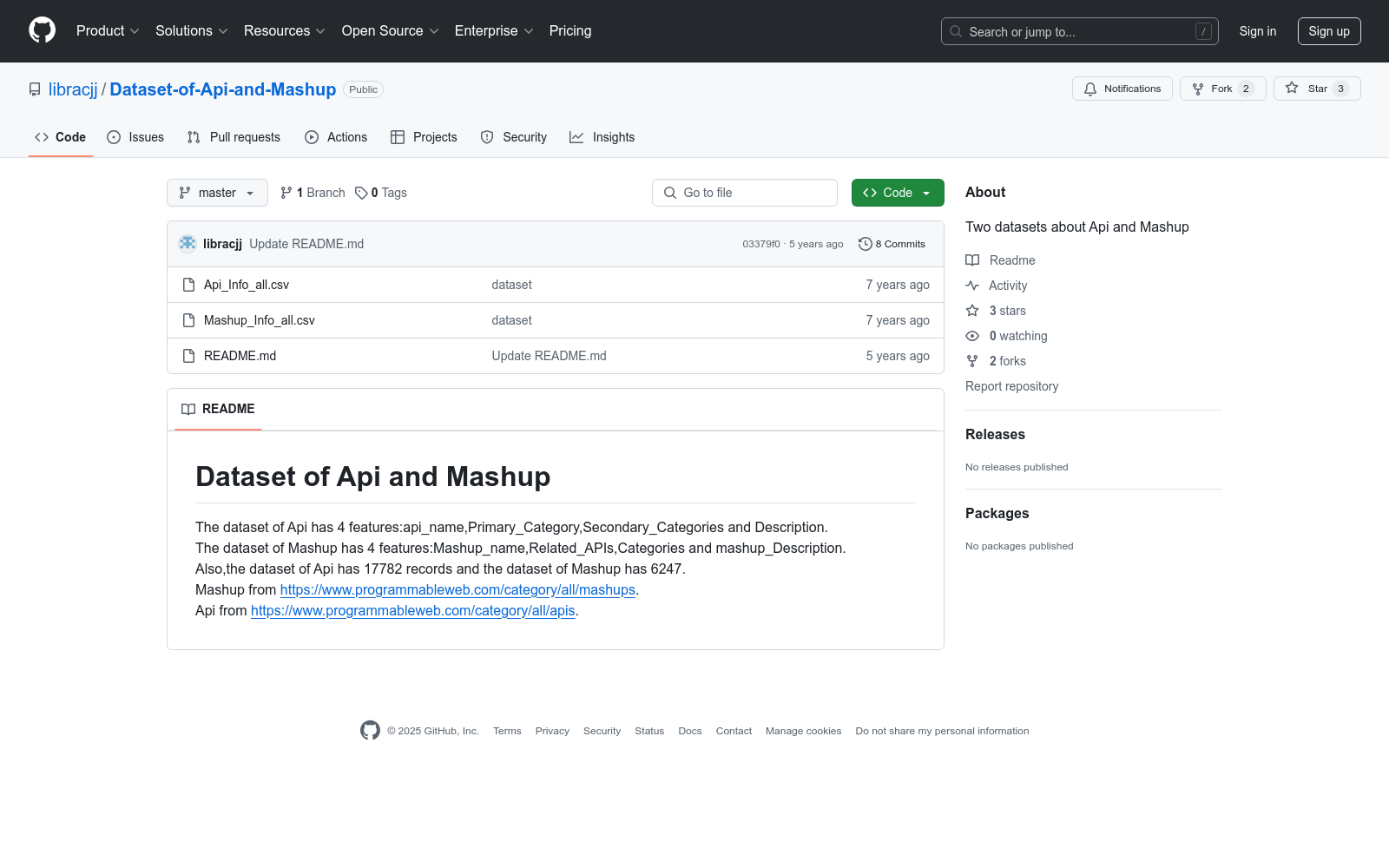Screen dimensions: 1389x868
Task: Click the libracjj avatar in commit row
Action: click(x=188, y=244)
